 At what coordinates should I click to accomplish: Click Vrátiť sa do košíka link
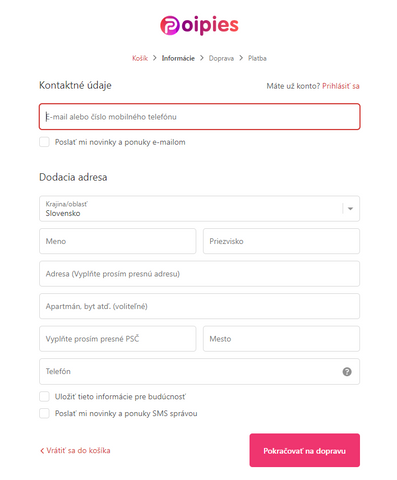click(75, 451)
